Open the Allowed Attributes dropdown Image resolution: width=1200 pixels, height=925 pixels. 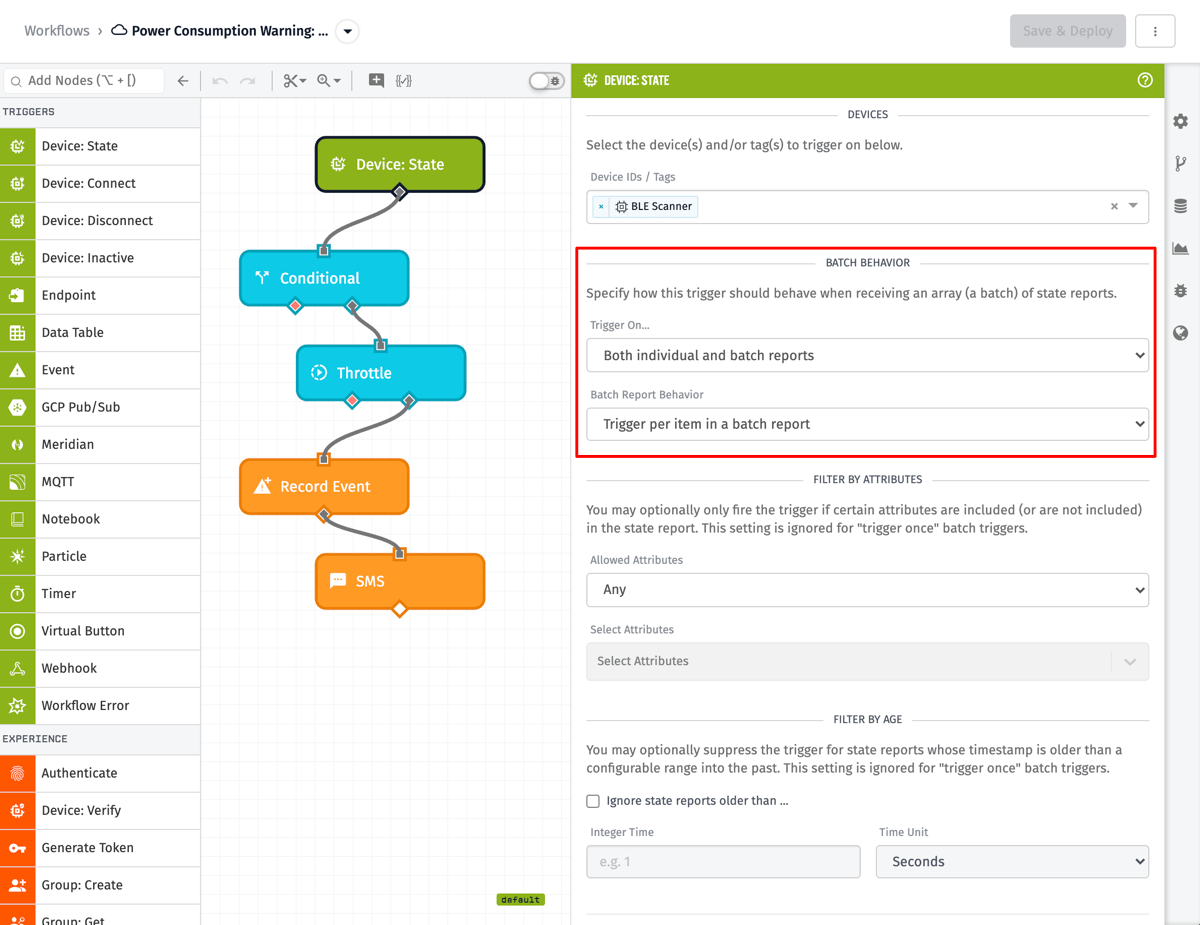(x=867, y=590)
